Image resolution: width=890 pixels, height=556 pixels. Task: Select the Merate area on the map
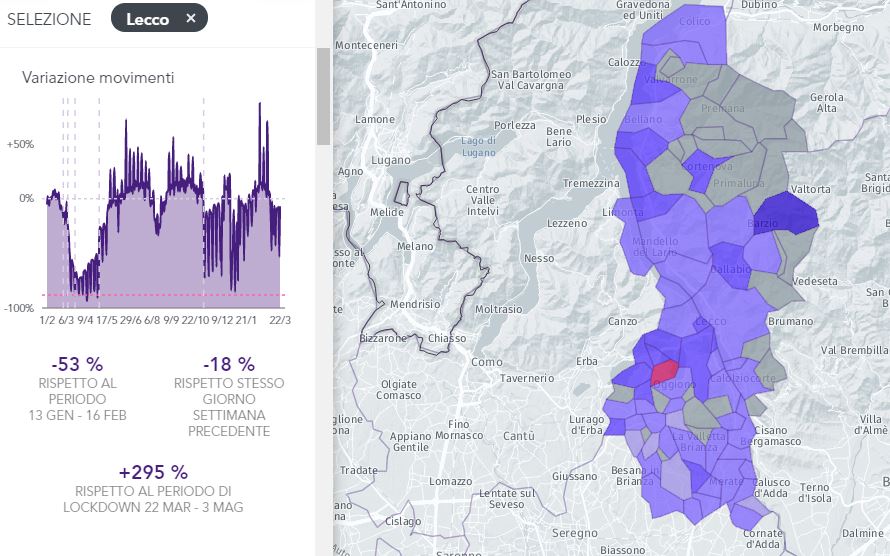[x=725, y=481]
